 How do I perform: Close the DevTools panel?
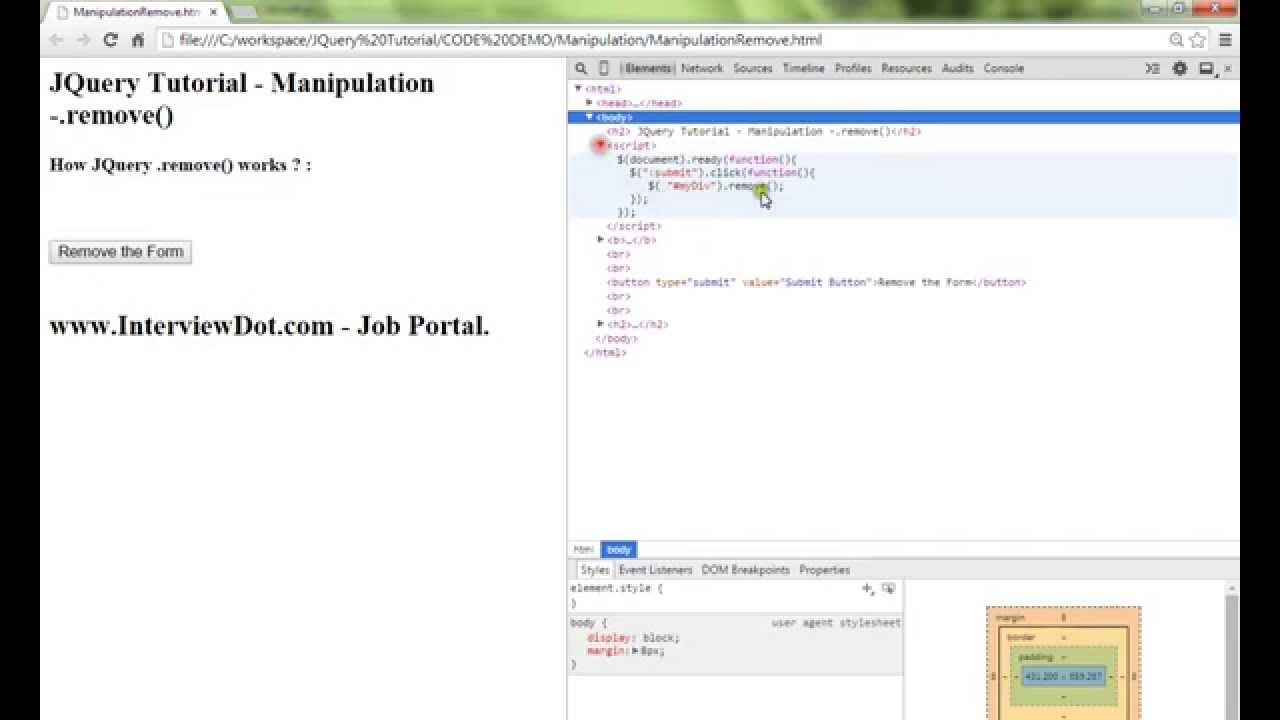[x=1228, y=68]
